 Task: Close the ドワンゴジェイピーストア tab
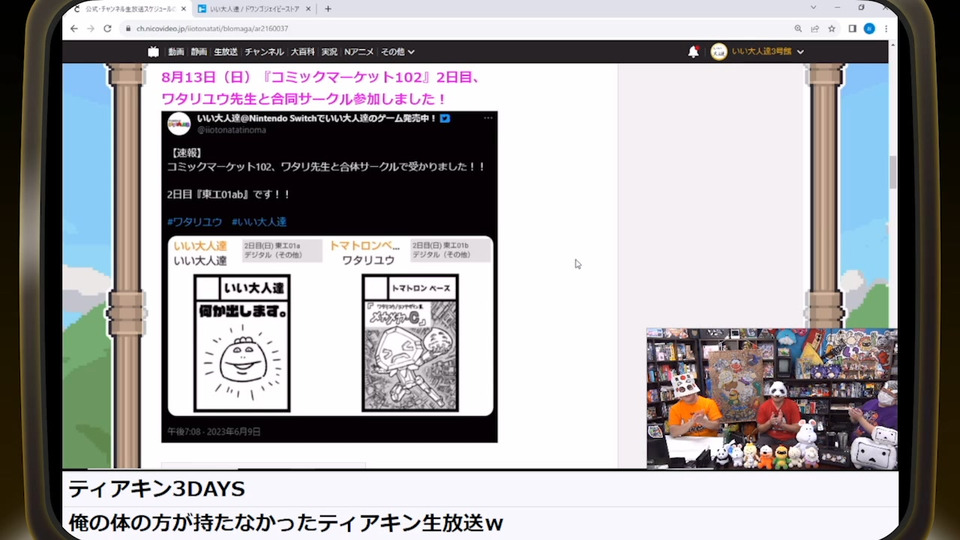tap(308, 9)
